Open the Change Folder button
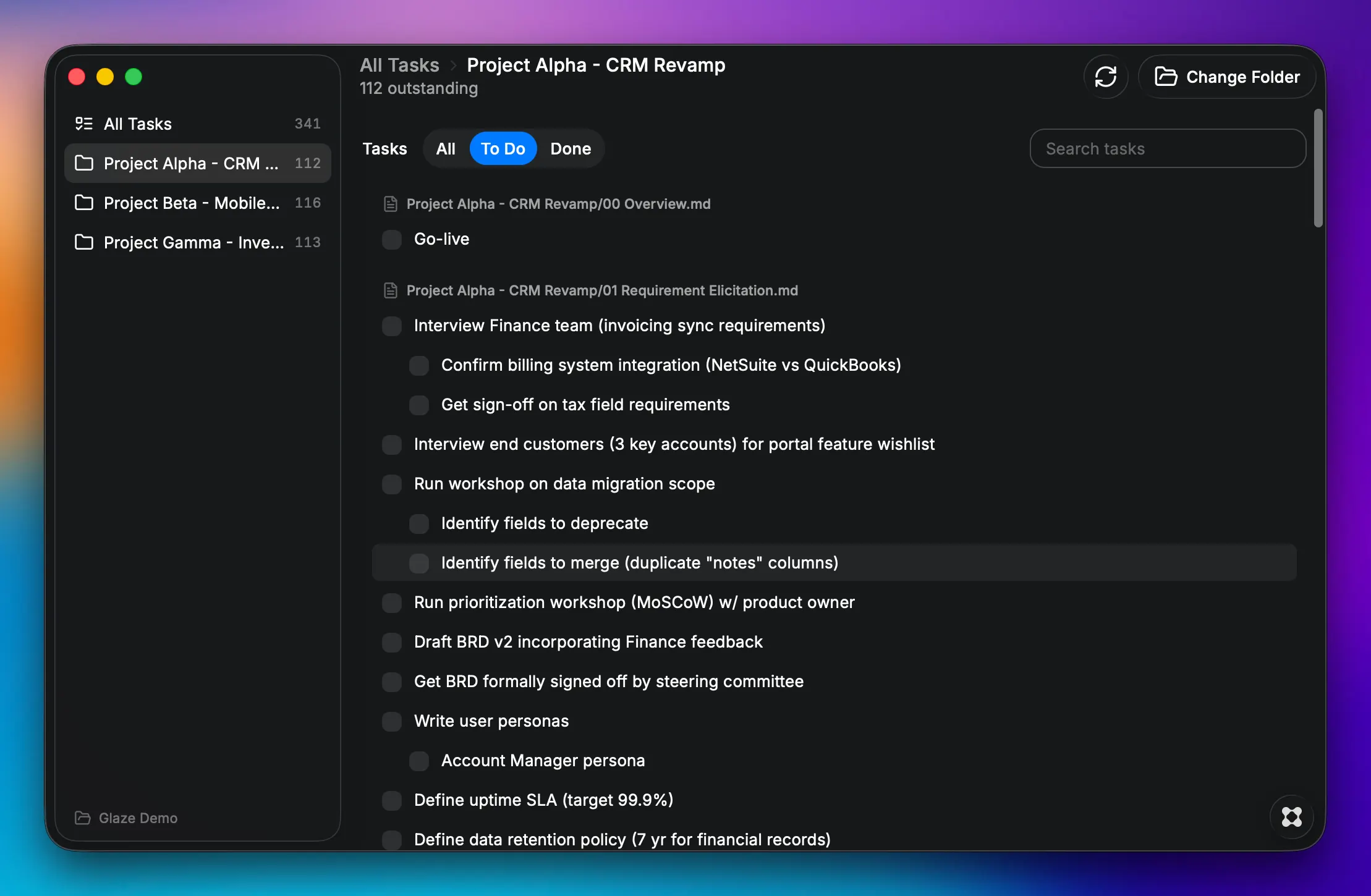 click(x=1227, y=77)
